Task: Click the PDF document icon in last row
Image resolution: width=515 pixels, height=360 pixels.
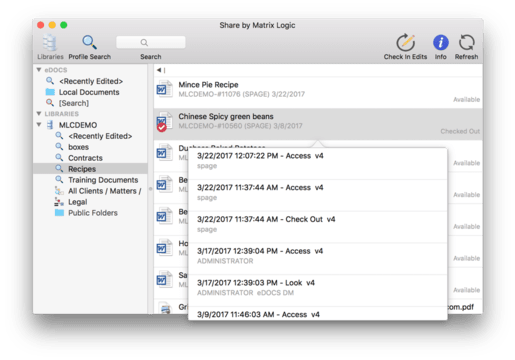Action: 166,309
